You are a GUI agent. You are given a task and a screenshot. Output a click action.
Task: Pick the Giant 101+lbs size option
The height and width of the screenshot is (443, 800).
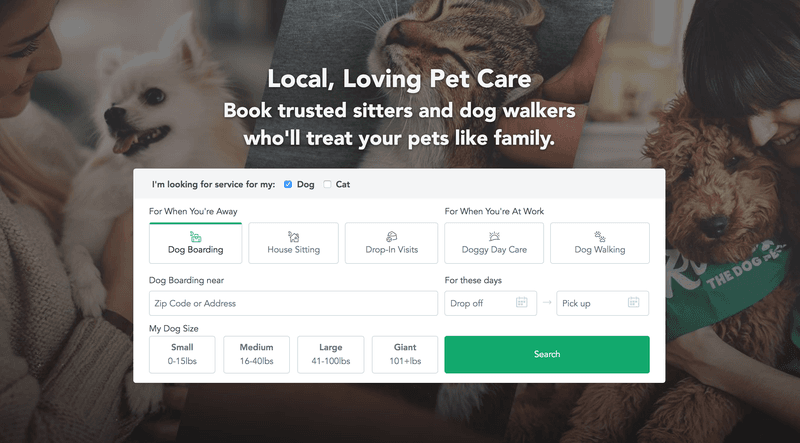click(405, 354)
